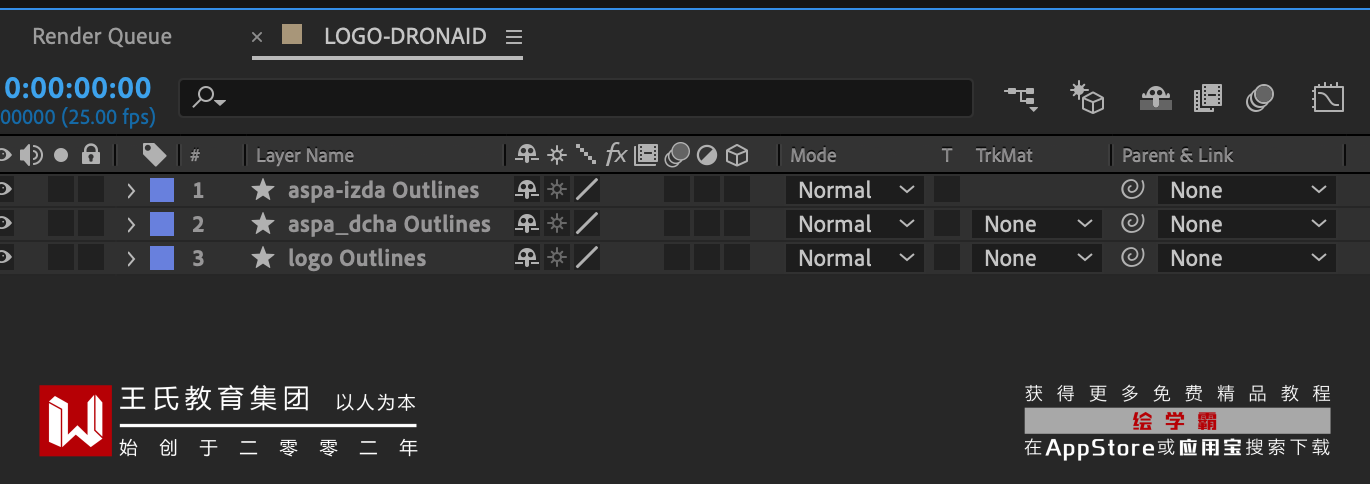Open TrkMat dropdown for aspa_dcha Outlines

pos(1036,224)
